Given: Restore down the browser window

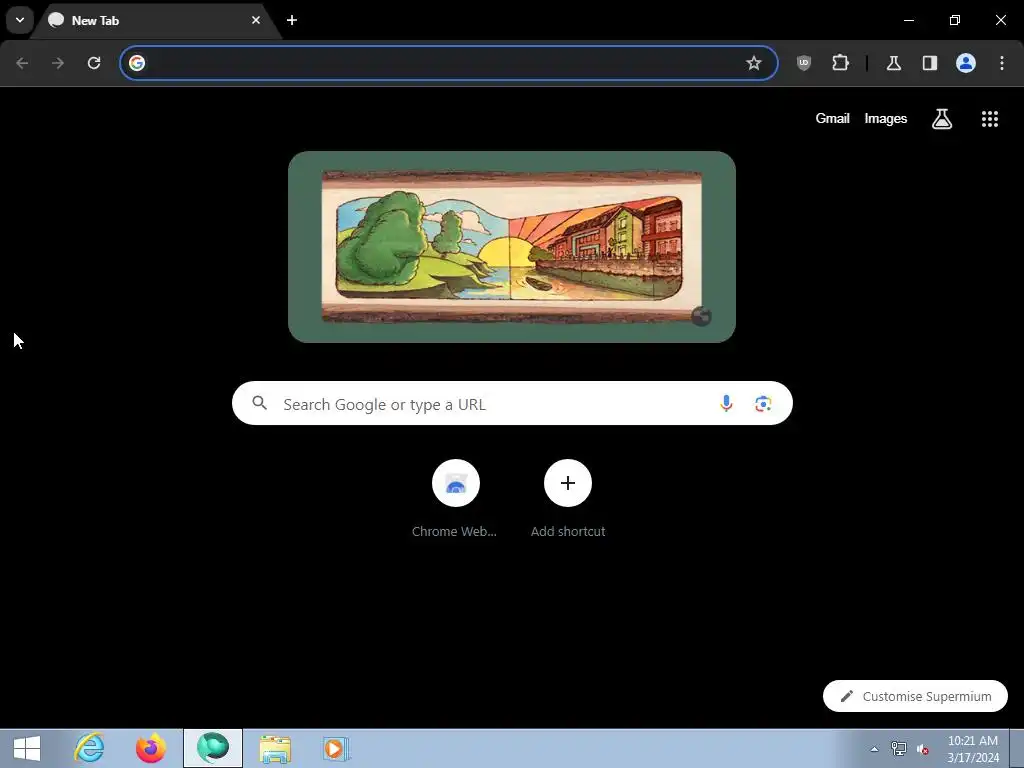Looking at the screenshot, I should (x=955, y=20).
